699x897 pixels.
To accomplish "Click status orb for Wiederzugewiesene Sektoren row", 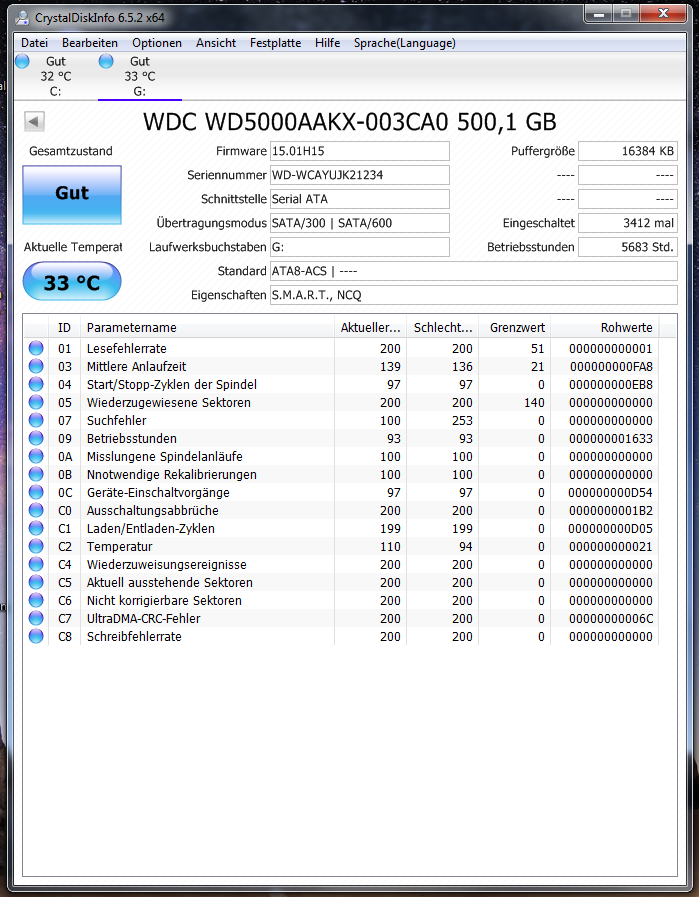I will [x=36, y=402].
